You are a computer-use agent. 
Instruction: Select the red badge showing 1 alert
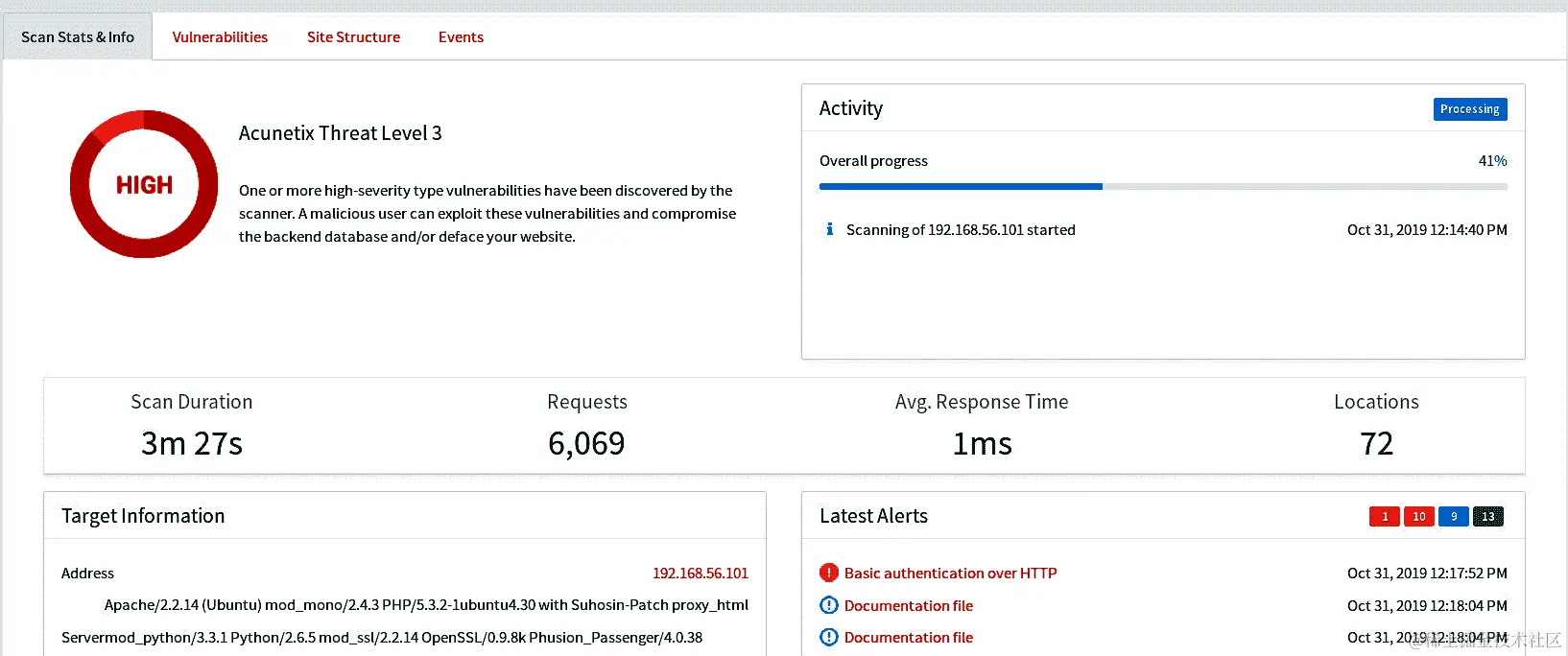tap(1385, 516)
